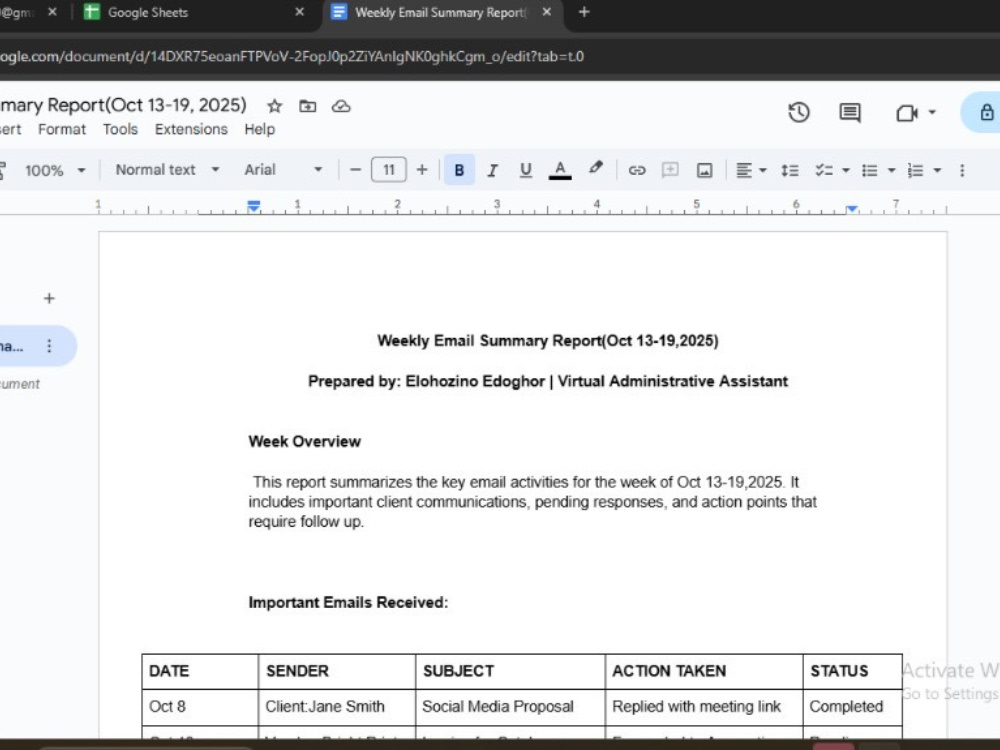Click the left indent ruler marker
The image size is (1000, 750).
point(254,206)
